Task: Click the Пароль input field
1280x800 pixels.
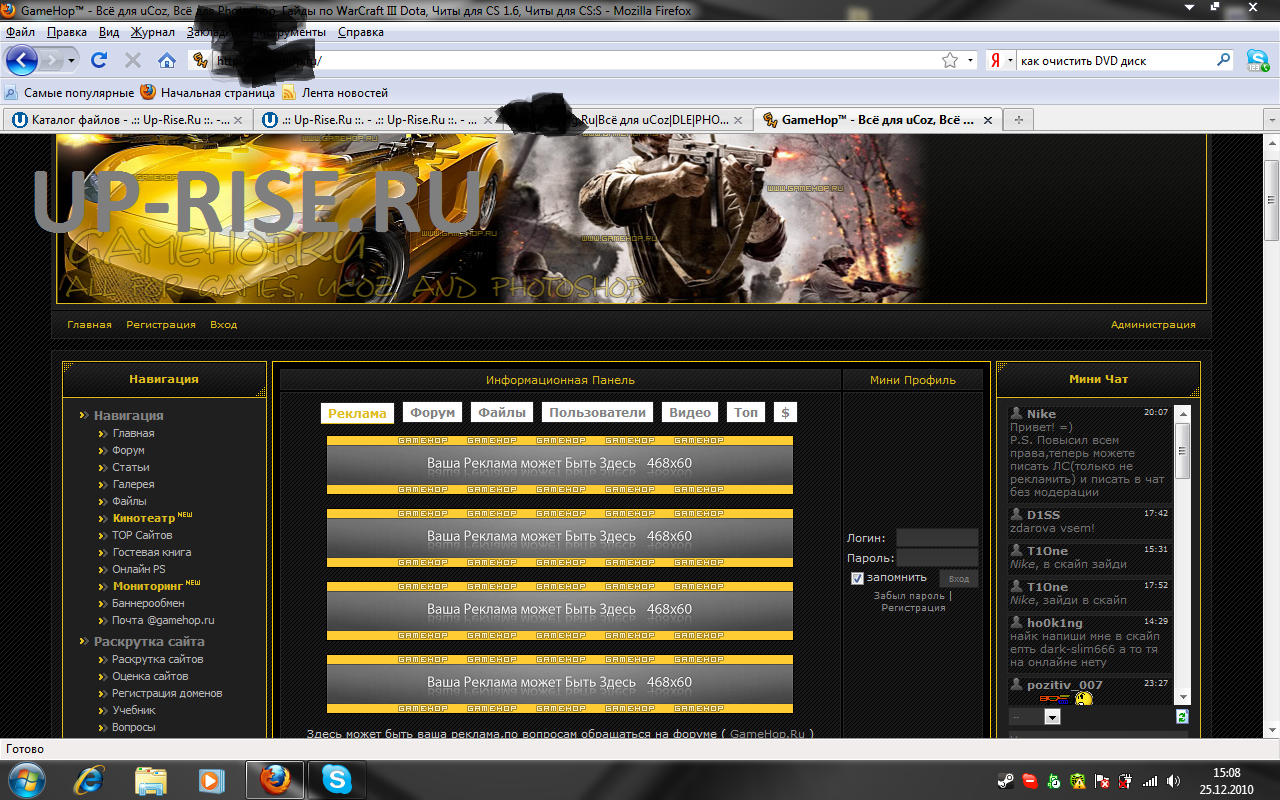Action: click(937, 558)
